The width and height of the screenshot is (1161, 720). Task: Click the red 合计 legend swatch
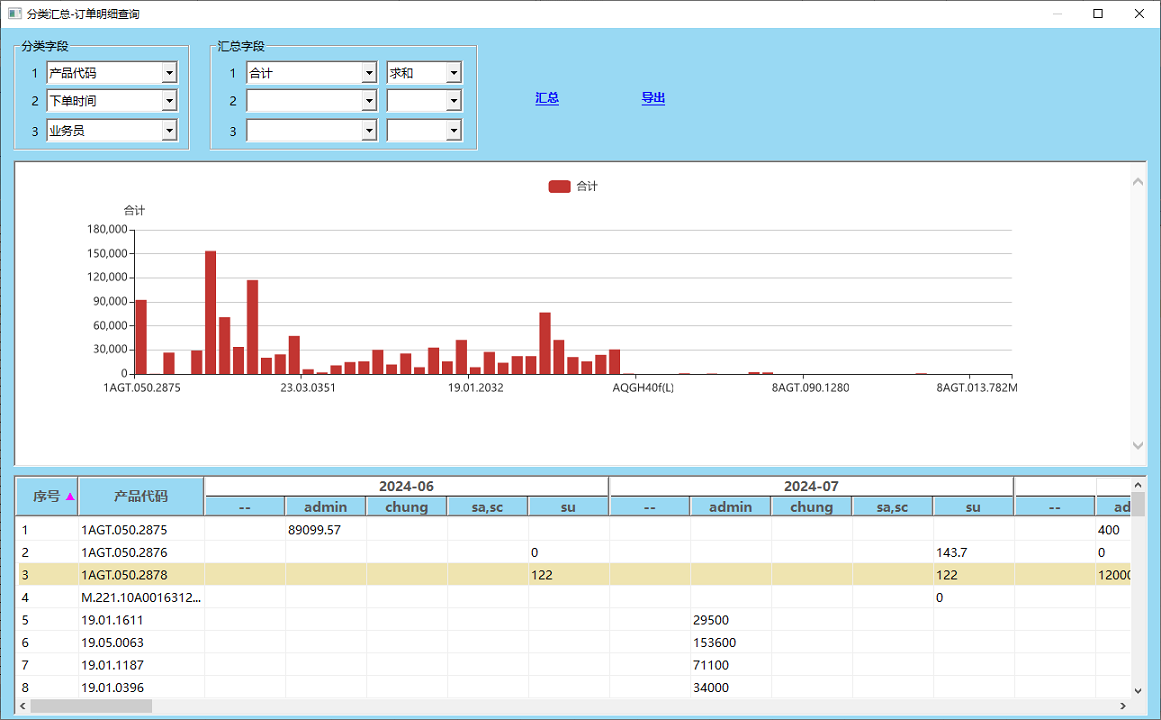tap(559, 187)
